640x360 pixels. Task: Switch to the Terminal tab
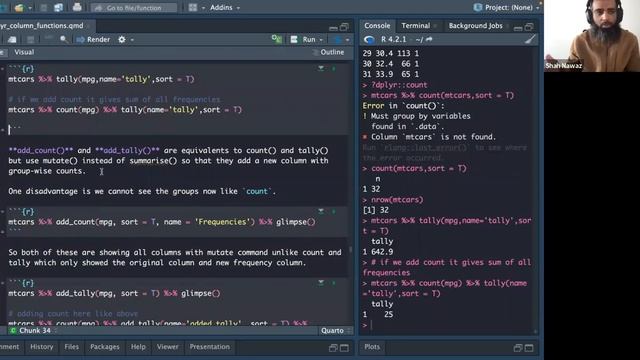(x=416, y=25)
